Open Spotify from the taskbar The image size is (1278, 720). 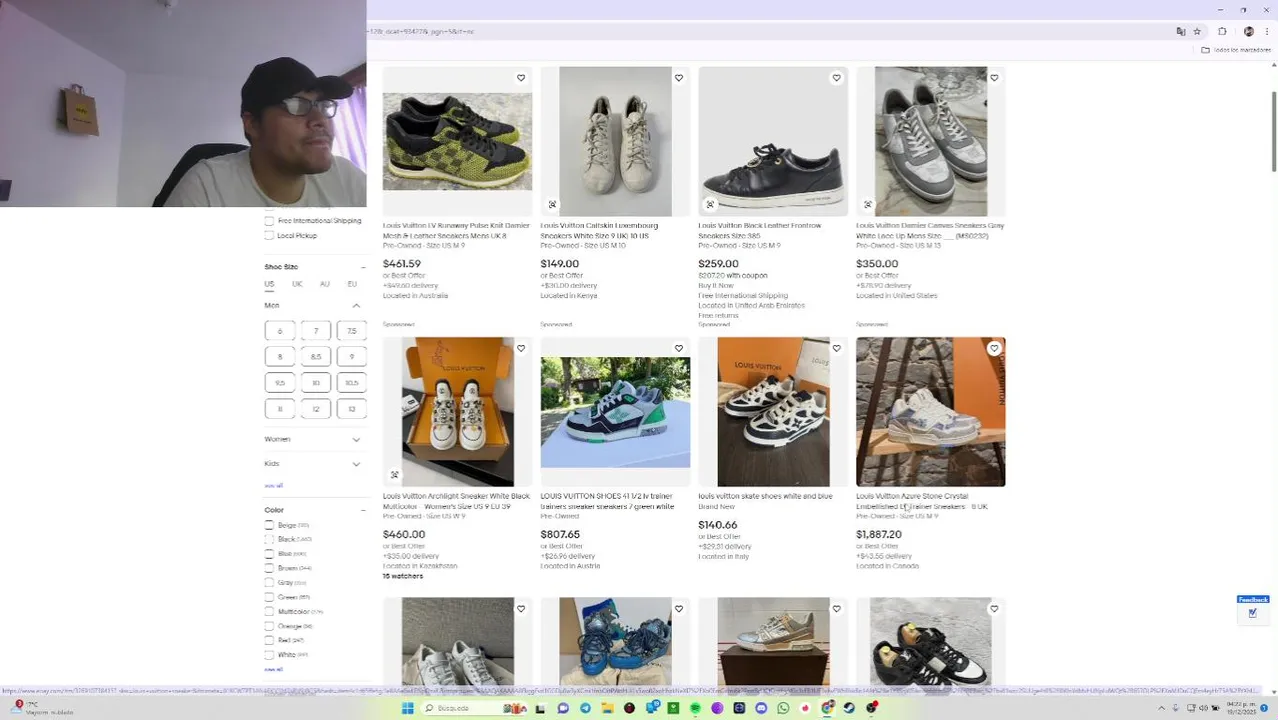point(695,708)
